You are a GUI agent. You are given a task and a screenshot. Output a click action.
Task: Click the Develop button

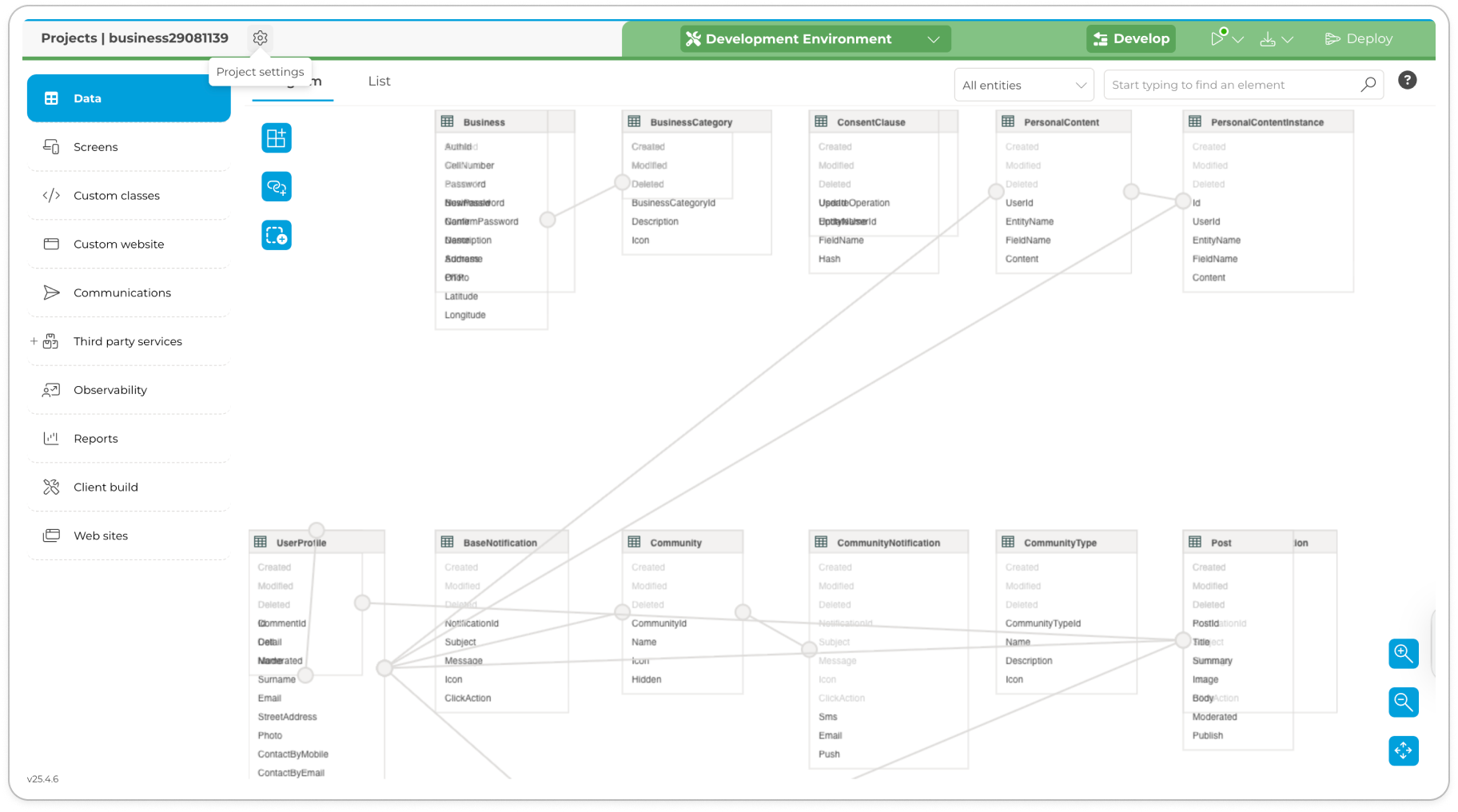click(1130, 39)
